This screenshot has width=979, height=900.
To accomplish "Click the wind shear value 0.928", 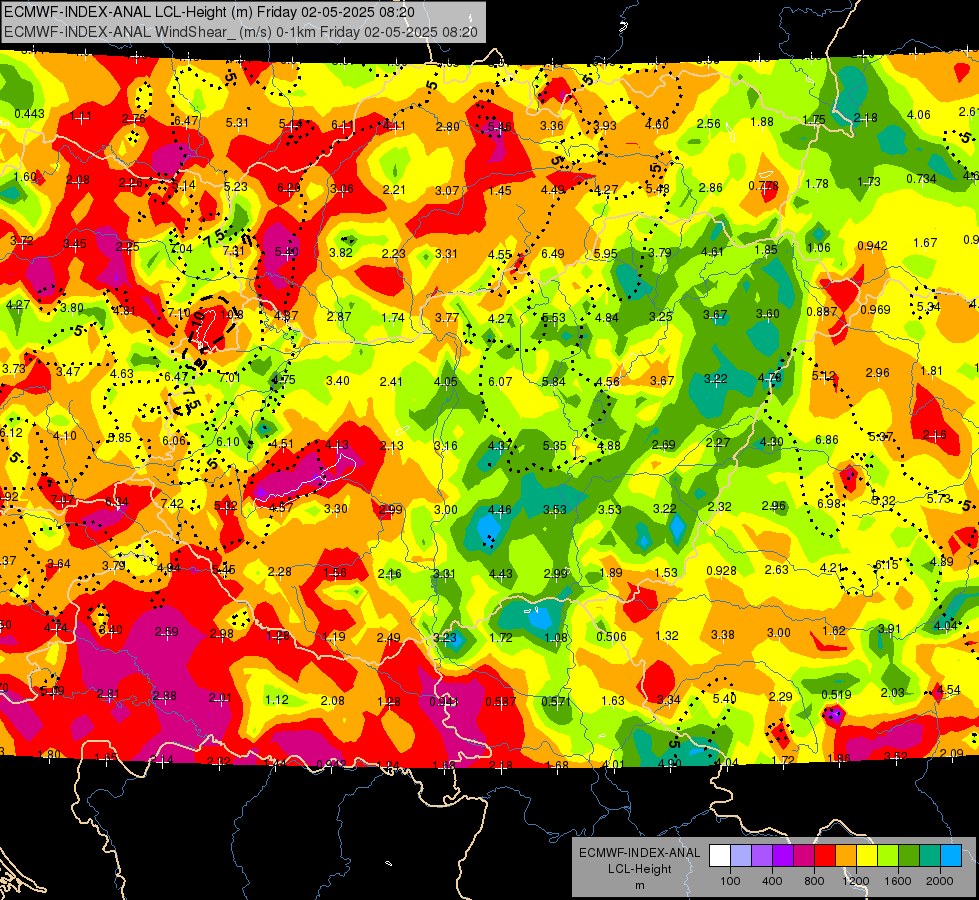I will pyautogui.click(x=721, y=571).
